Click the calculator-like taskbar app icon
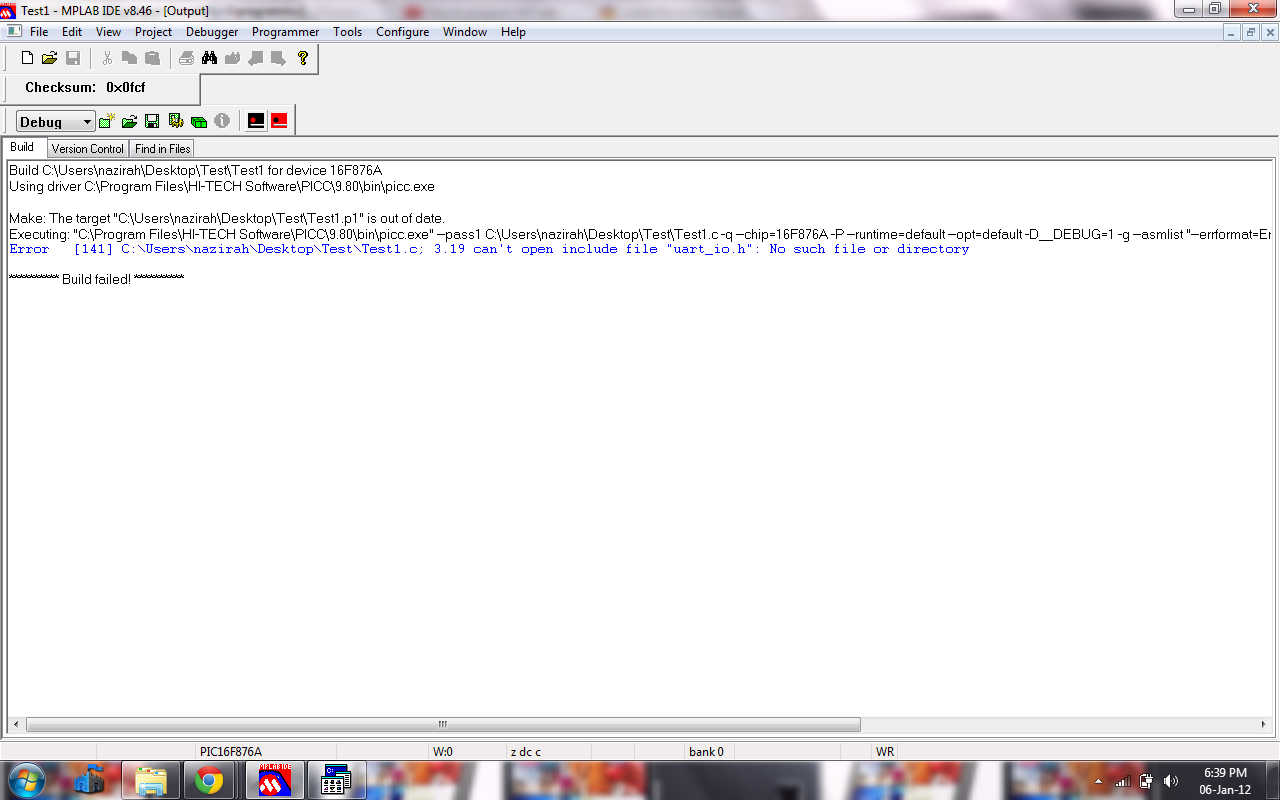Viewport: 1280px width, 800px height. pos(336,780)
